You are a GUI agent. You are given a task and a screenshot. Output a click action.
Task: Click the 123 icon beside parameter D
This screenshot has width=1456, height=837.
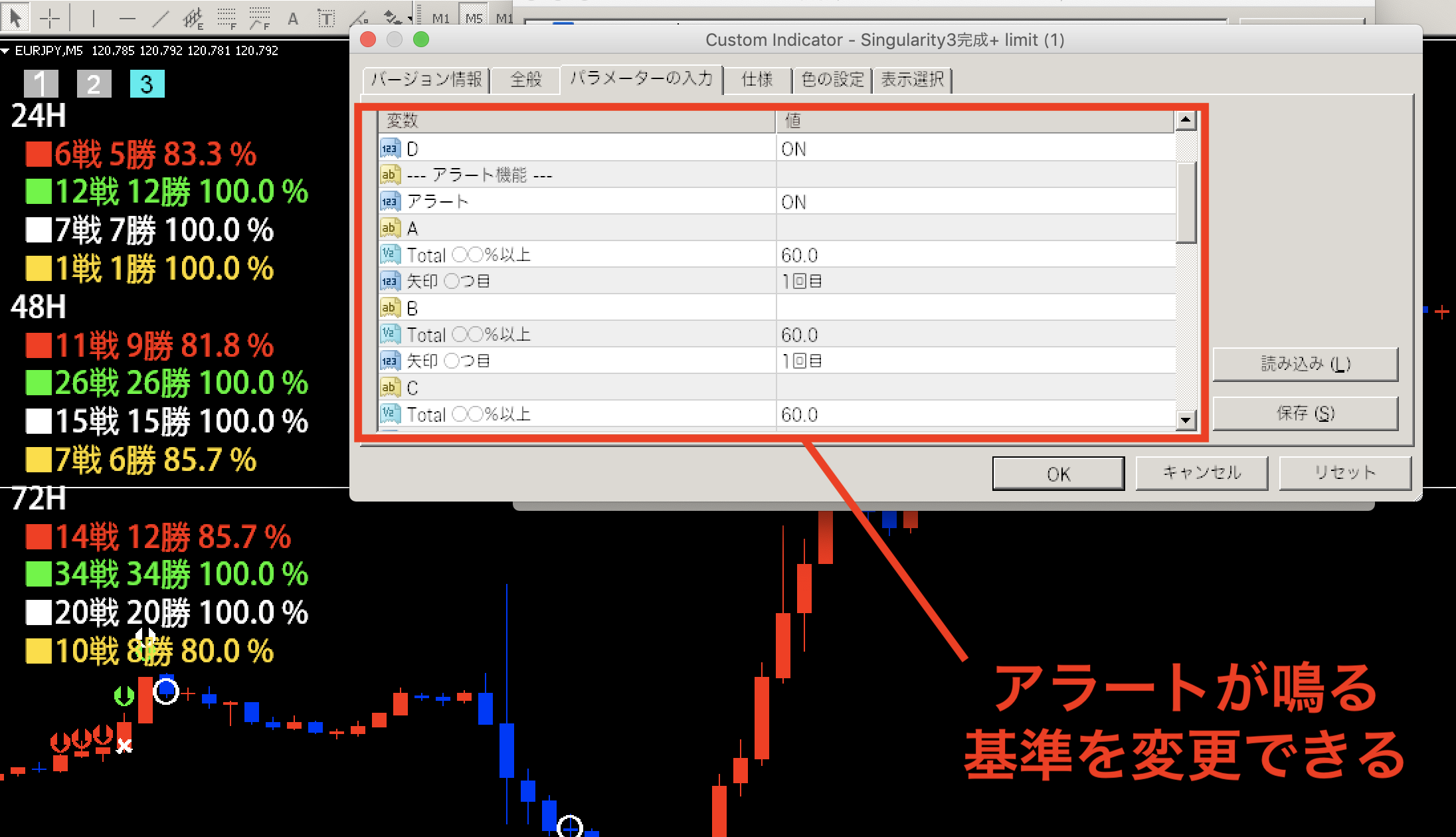390,149
